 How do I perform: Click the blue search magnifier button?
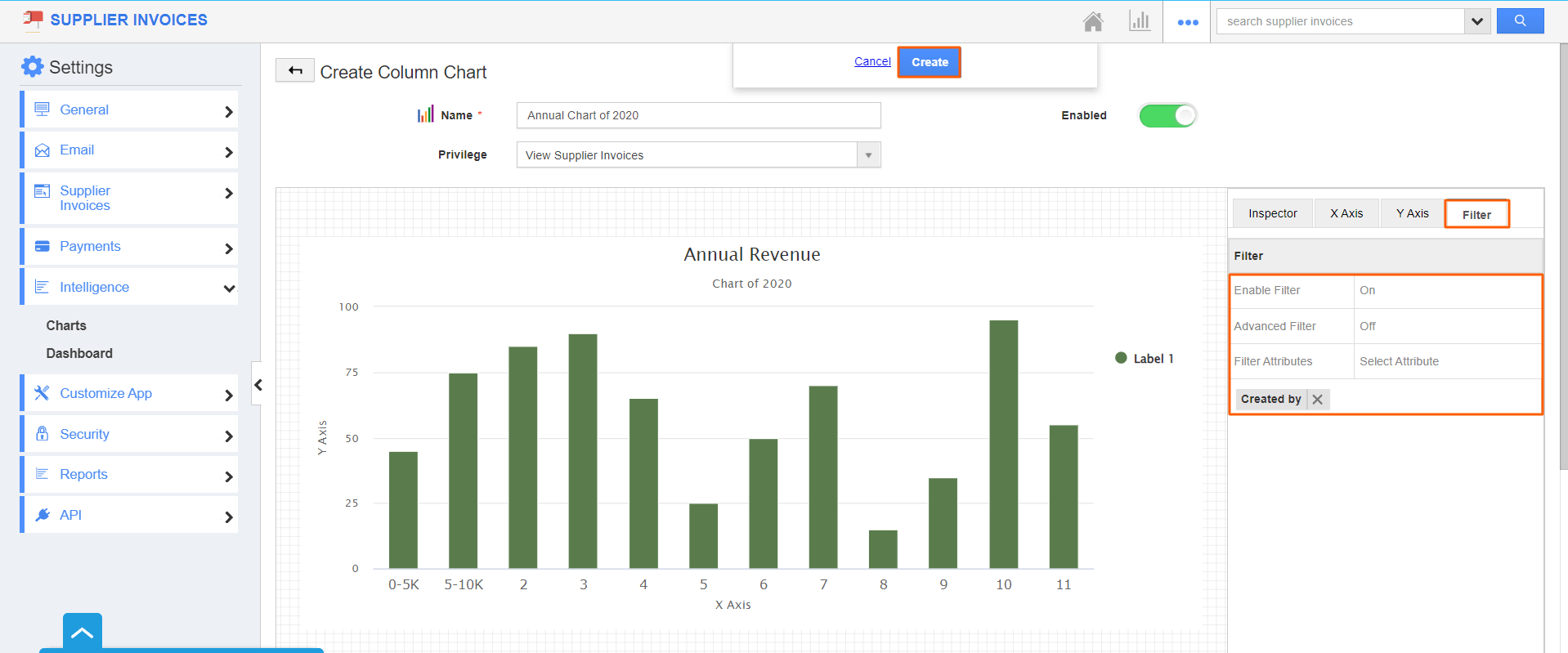pos(1520,21)
